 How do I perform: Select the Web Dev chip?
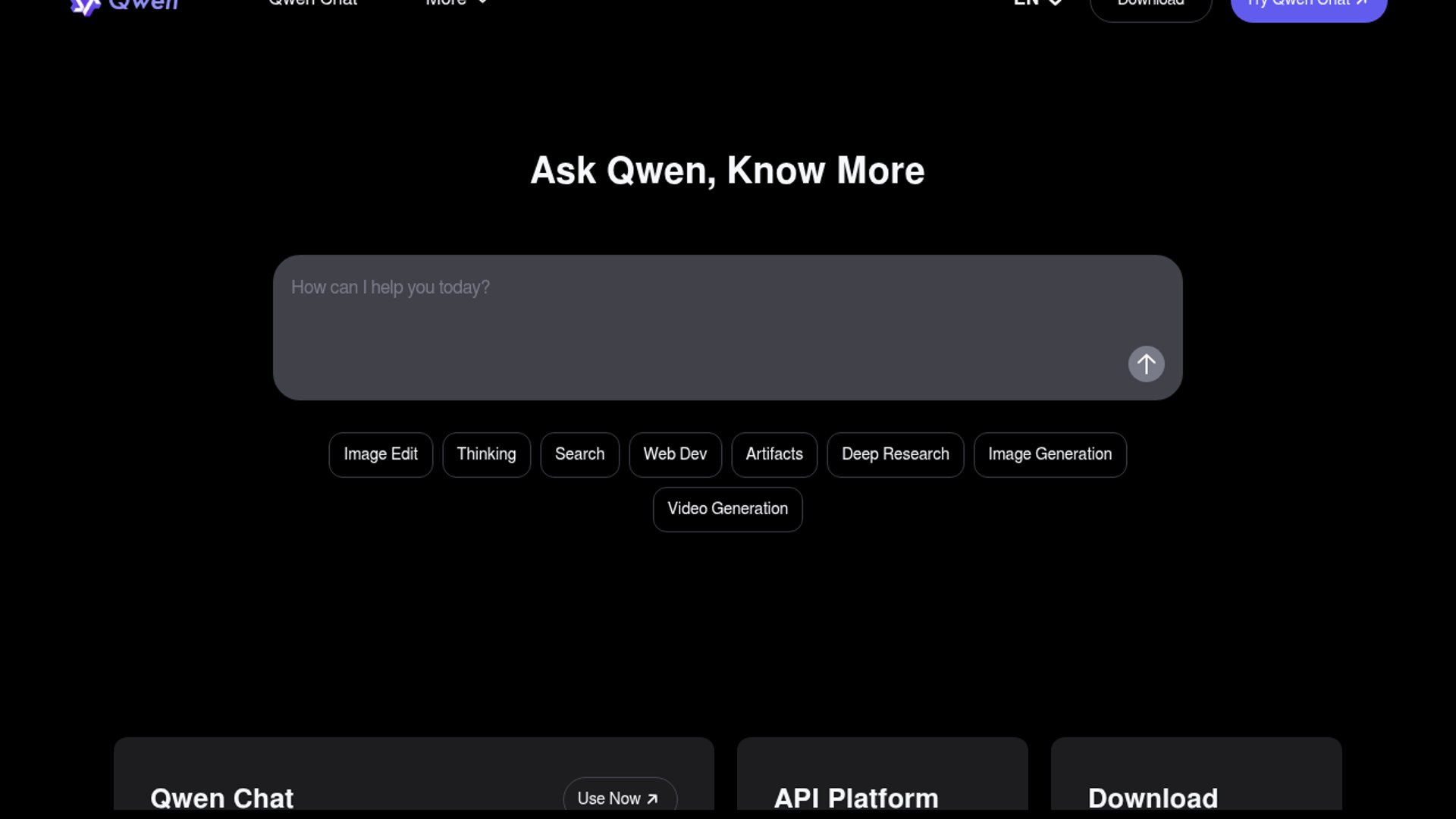coord(675,454)
